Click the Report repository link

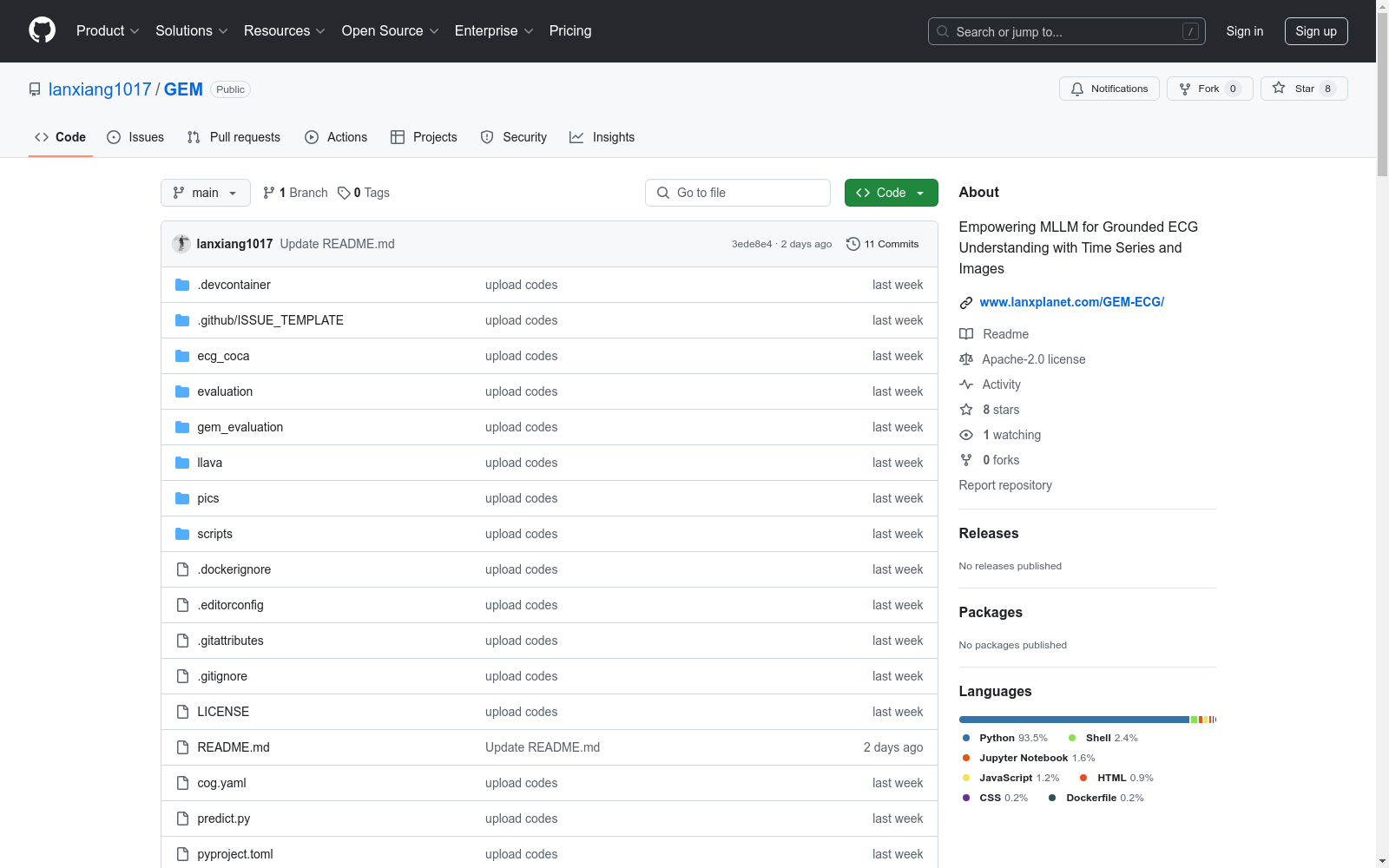coord(1005,485)
